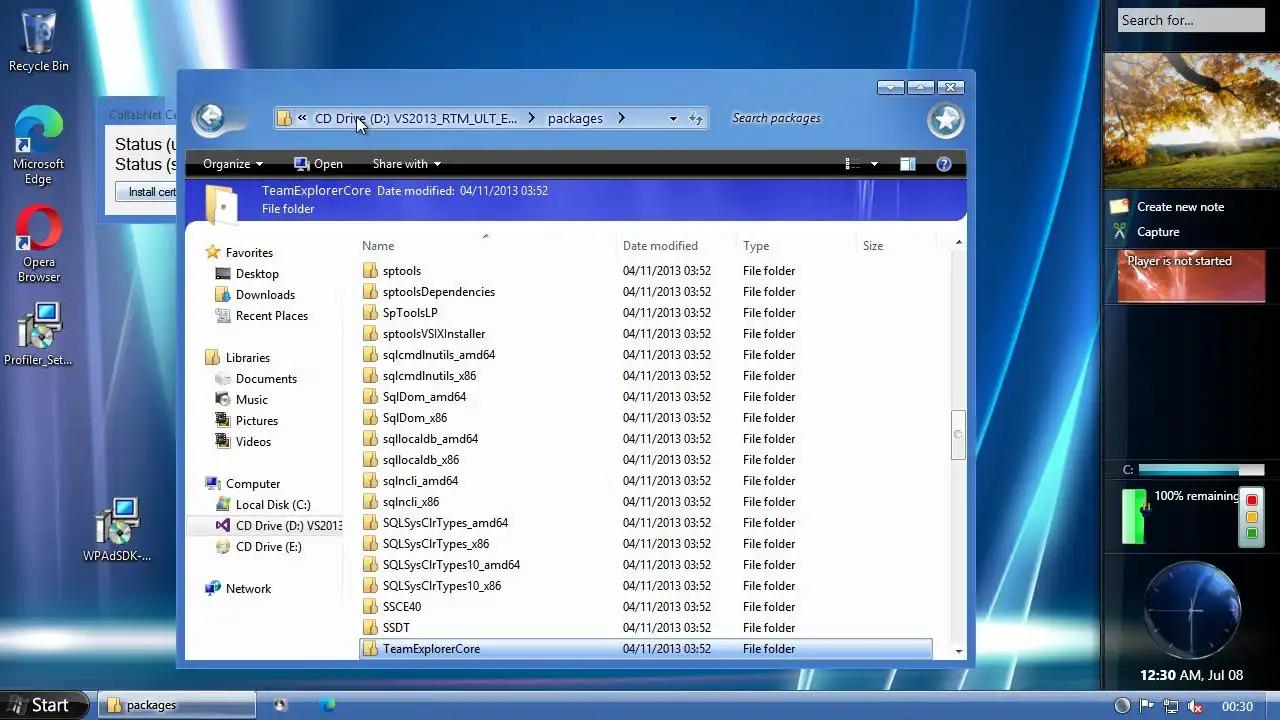Viewport: 1280px width, 720px height.
Task: Click Create new note in the sidebar
Action: pos(1180,207)
